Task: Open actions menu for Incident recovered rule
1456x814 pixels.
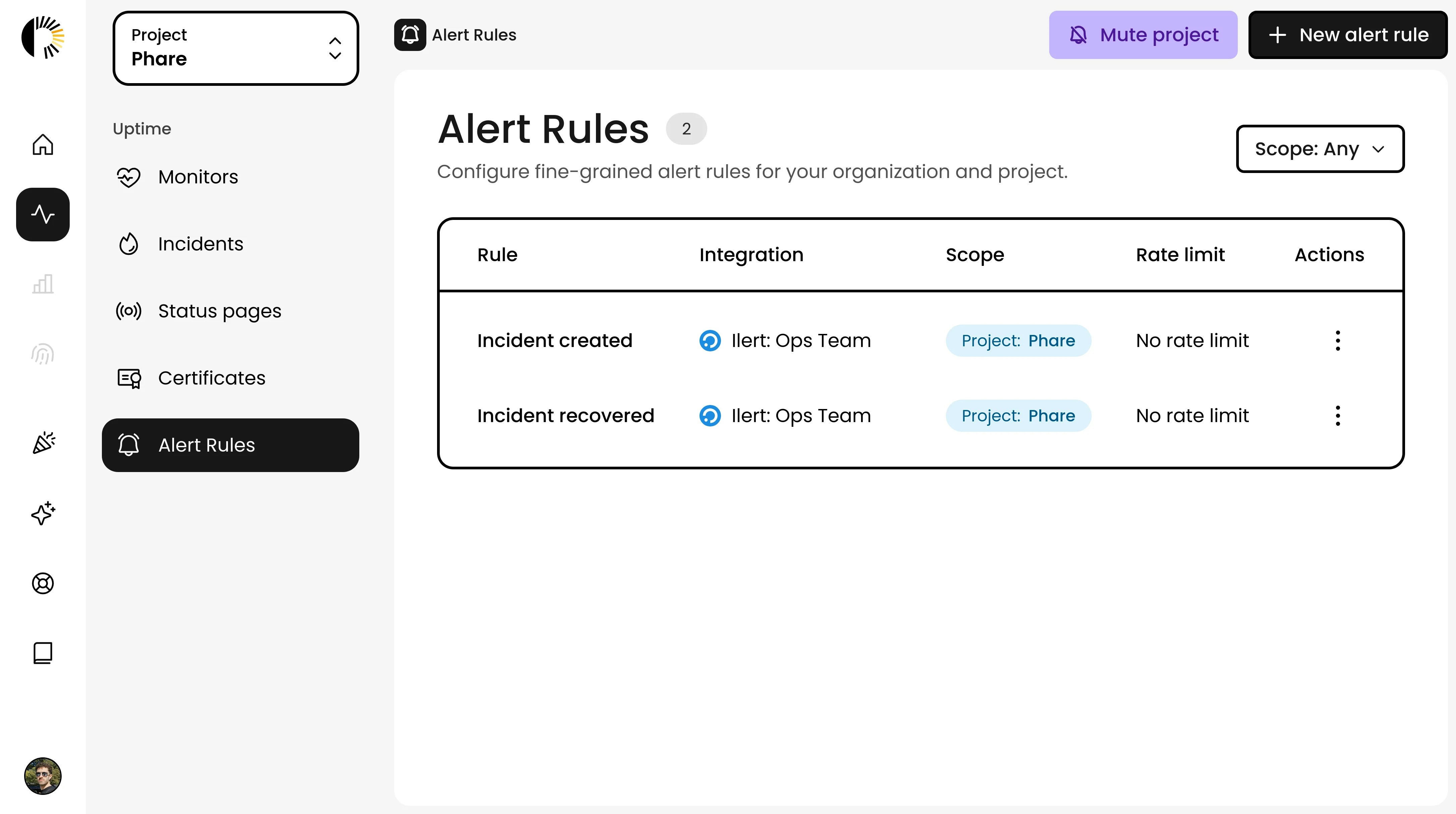Action: pos(1337,416)
